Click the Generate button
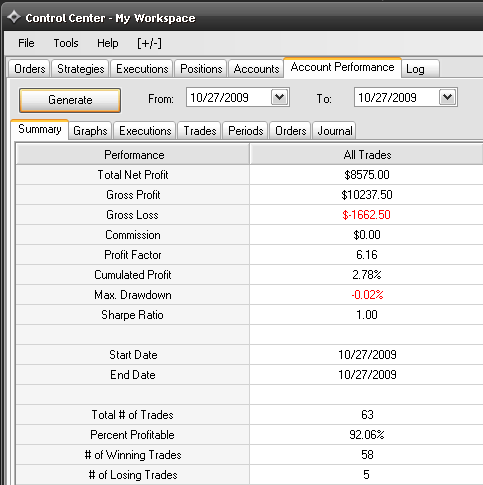 tap(70, 100)
